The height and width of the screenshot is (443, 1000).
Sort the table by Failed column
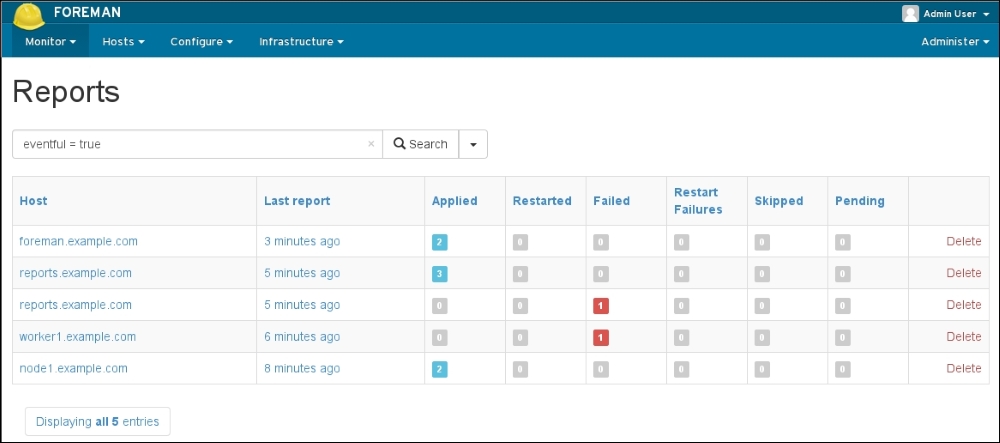click(x=611, y=201)
